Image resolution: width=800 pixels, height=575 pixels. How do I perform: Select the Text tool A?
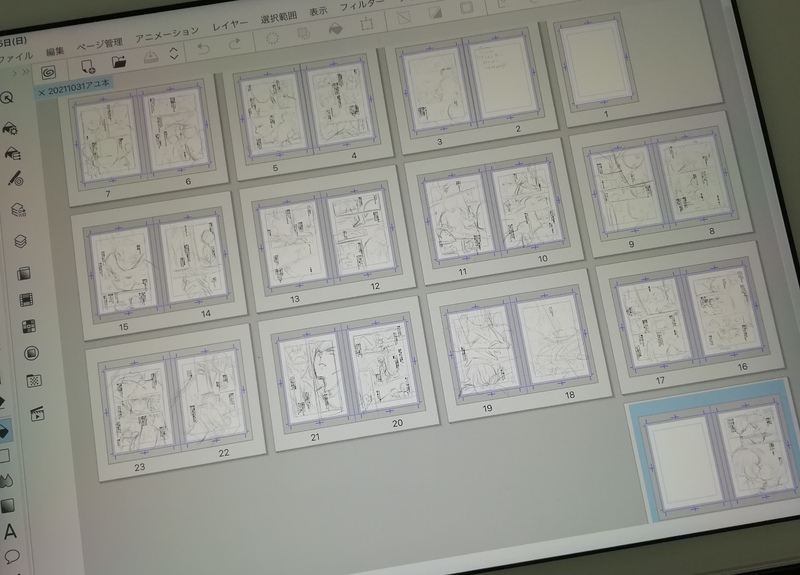pyautogui.click(x=10, y=532)
